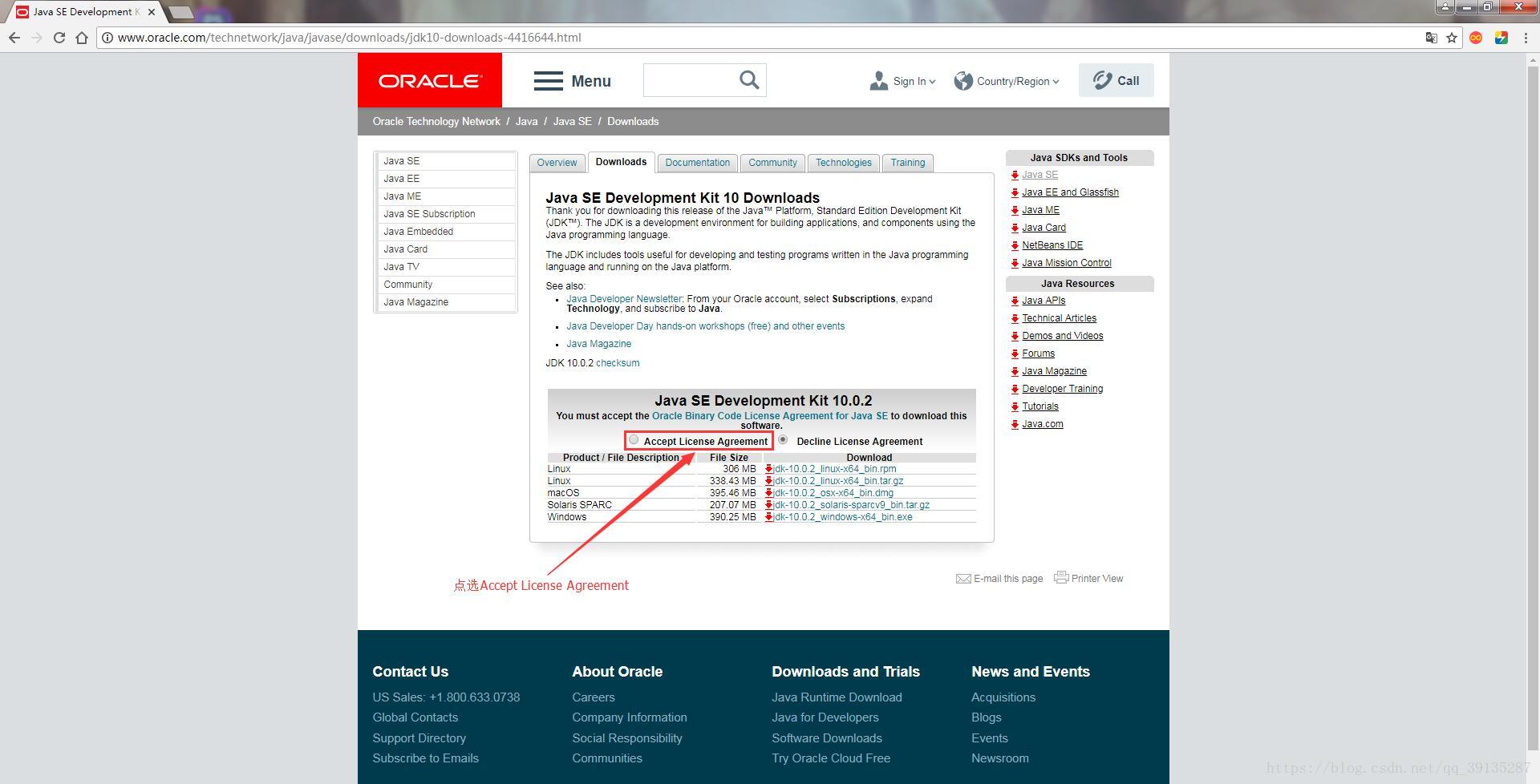Viewport: 1540px width, 784px height.
Task: Click the browser home icon
Action: pos(82,38)
